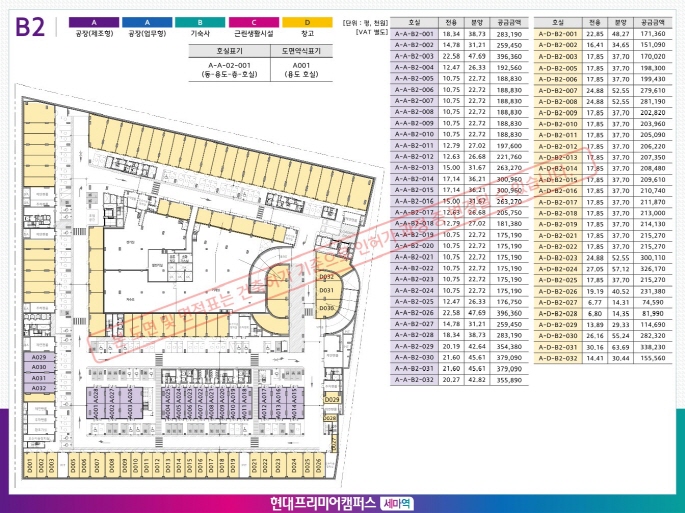
Task: Select unit A029 on the floor plan
Action: click(x=39, y=357)
